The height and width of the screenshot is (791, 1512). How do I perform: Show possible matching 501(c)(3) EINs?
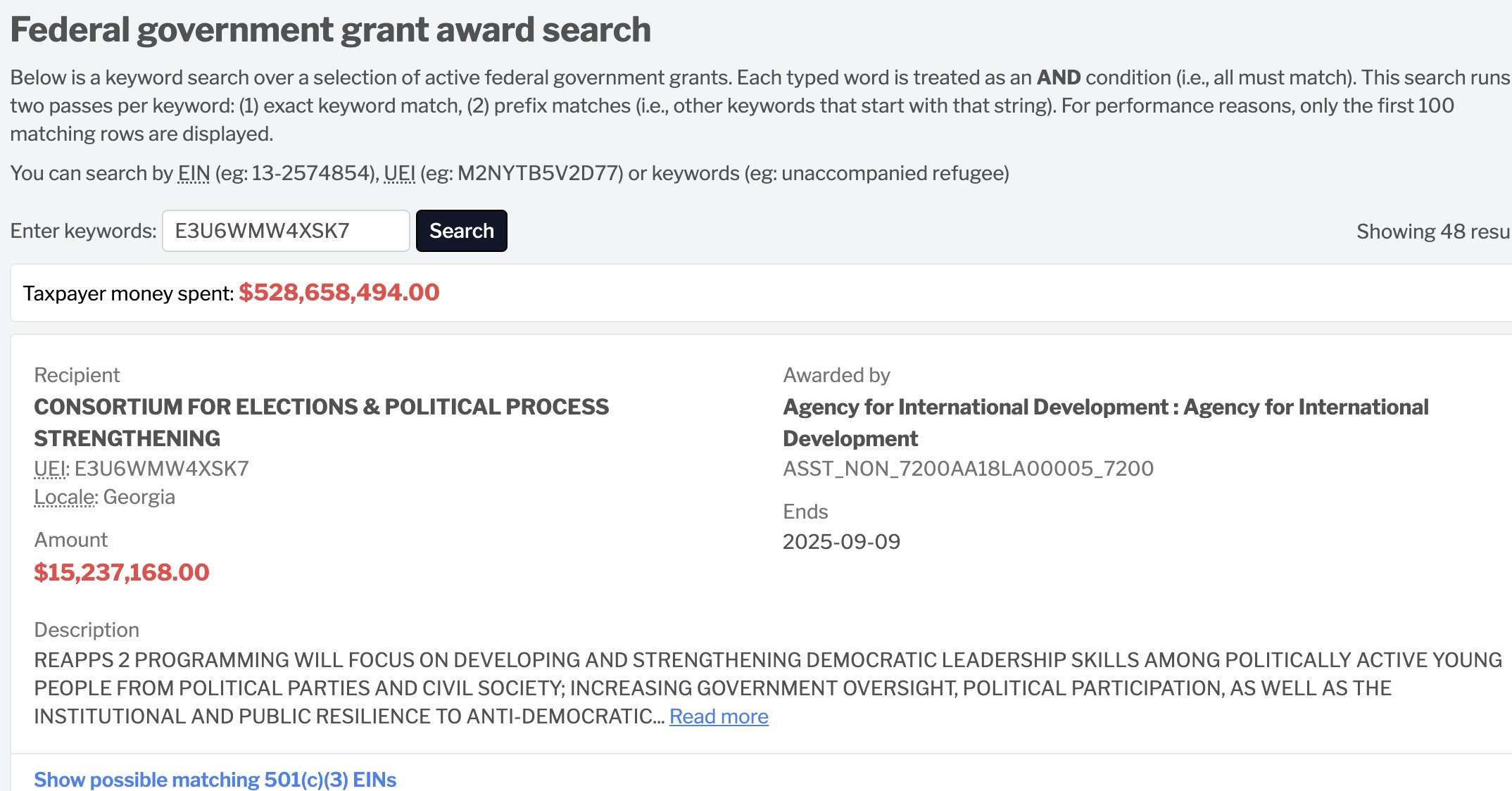215,780
